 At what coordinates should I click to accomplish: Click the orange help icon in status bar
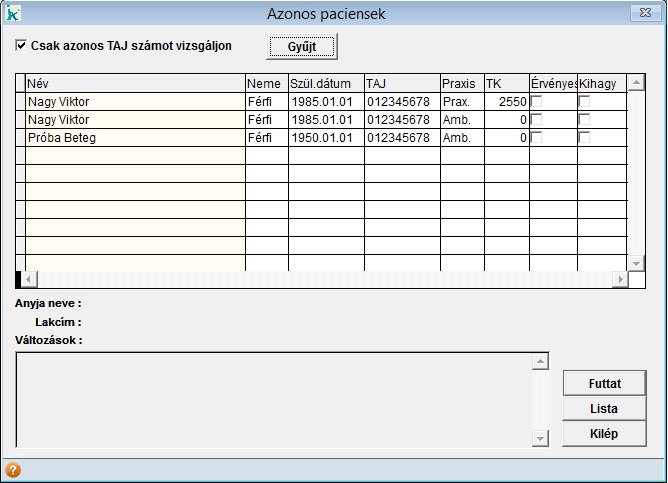[x=13, y=470]
